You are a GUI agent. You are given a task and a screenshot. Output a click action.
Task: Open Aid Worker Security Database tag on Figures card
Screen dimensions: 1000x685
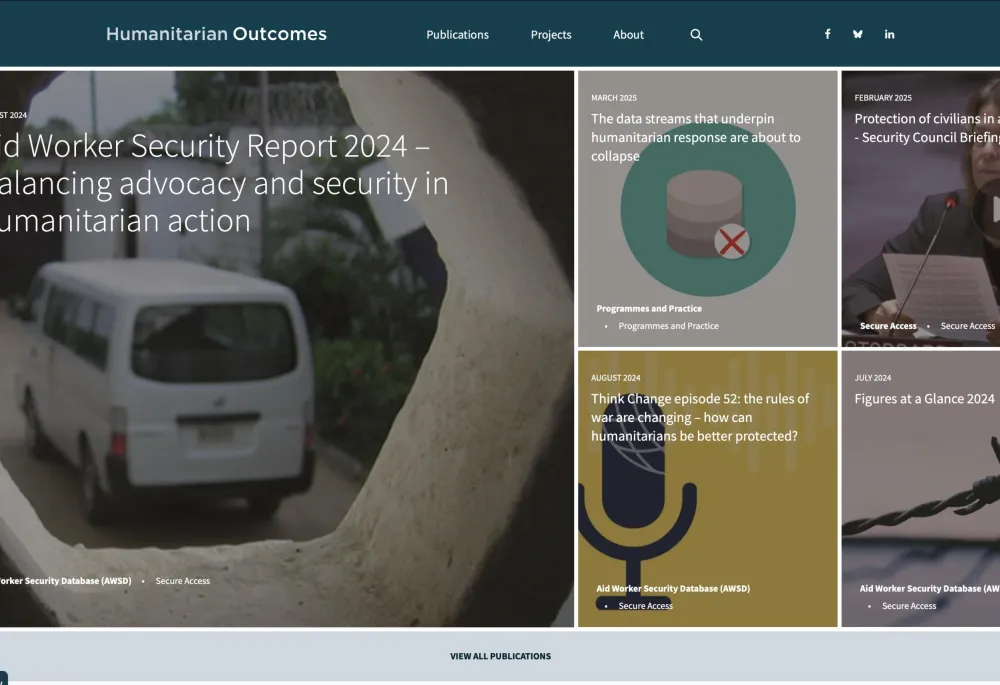(x=929, y=589)
